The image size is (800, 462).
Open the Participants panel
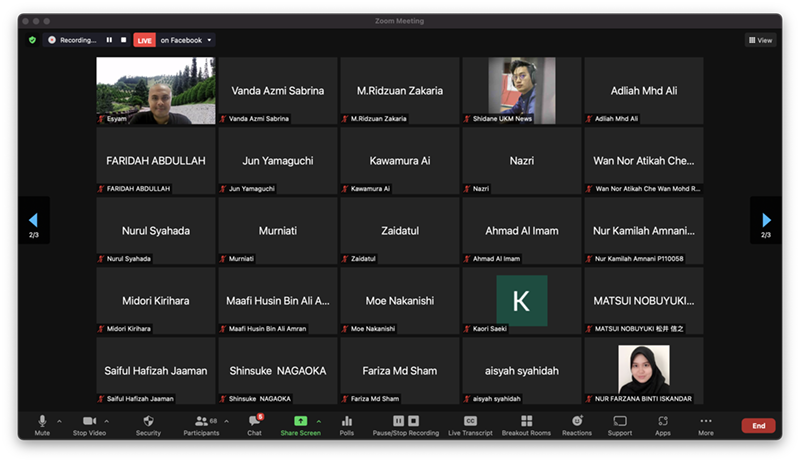tap(201, 424)
